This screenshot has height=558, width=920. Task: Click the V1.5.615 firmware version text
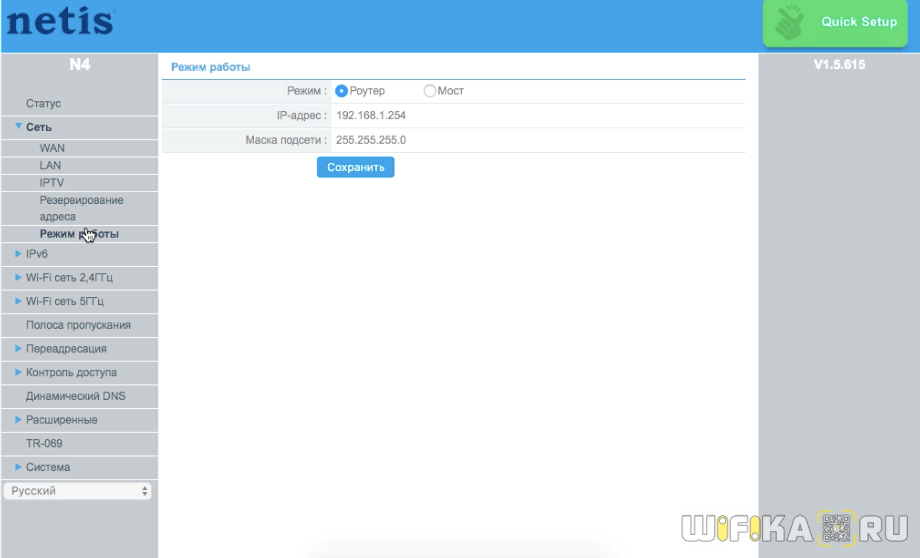[x=839, y=65]
